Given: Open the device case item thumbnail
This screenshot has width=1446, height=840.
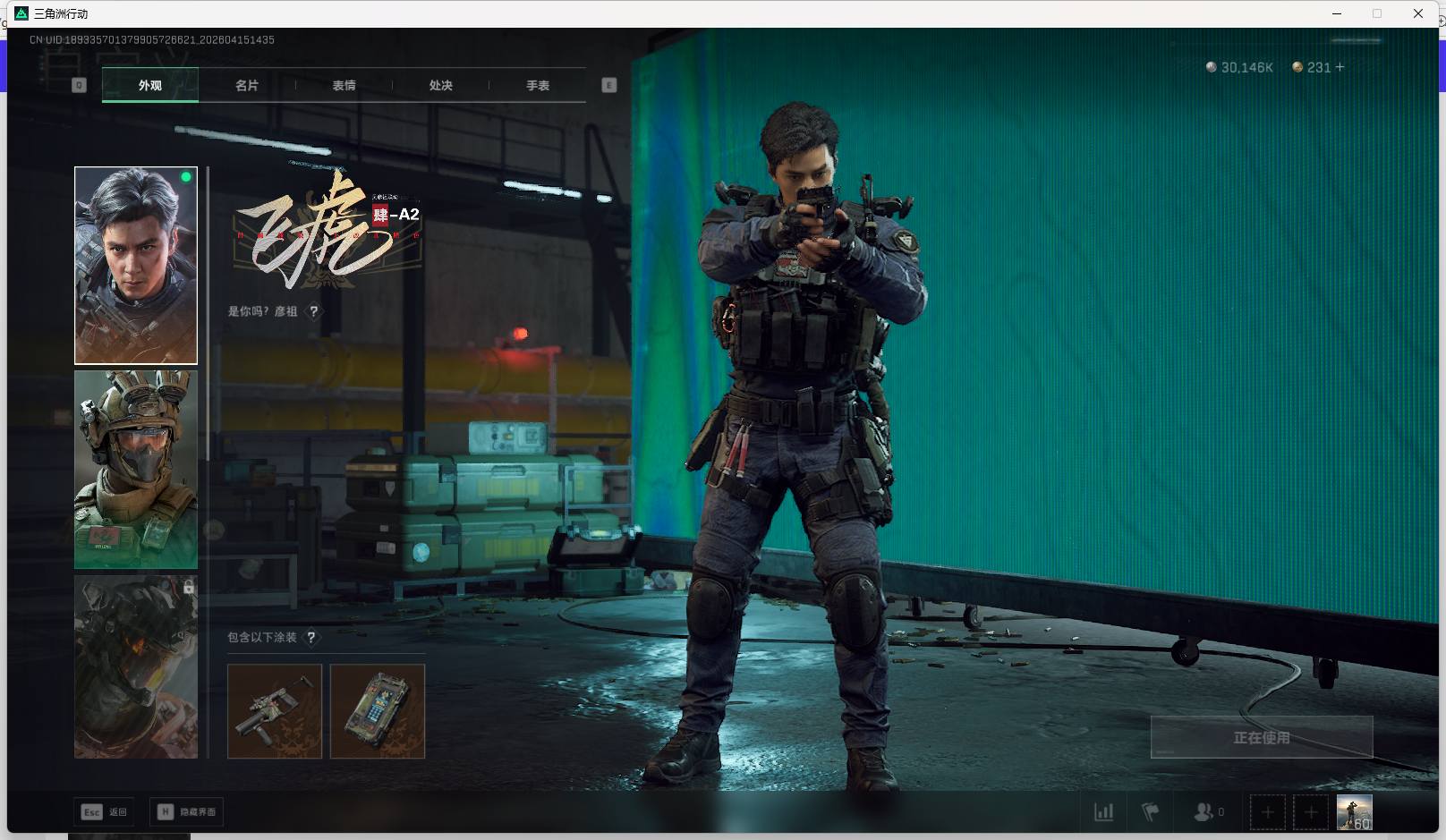Looking at the screenshot, I should 378,711.
